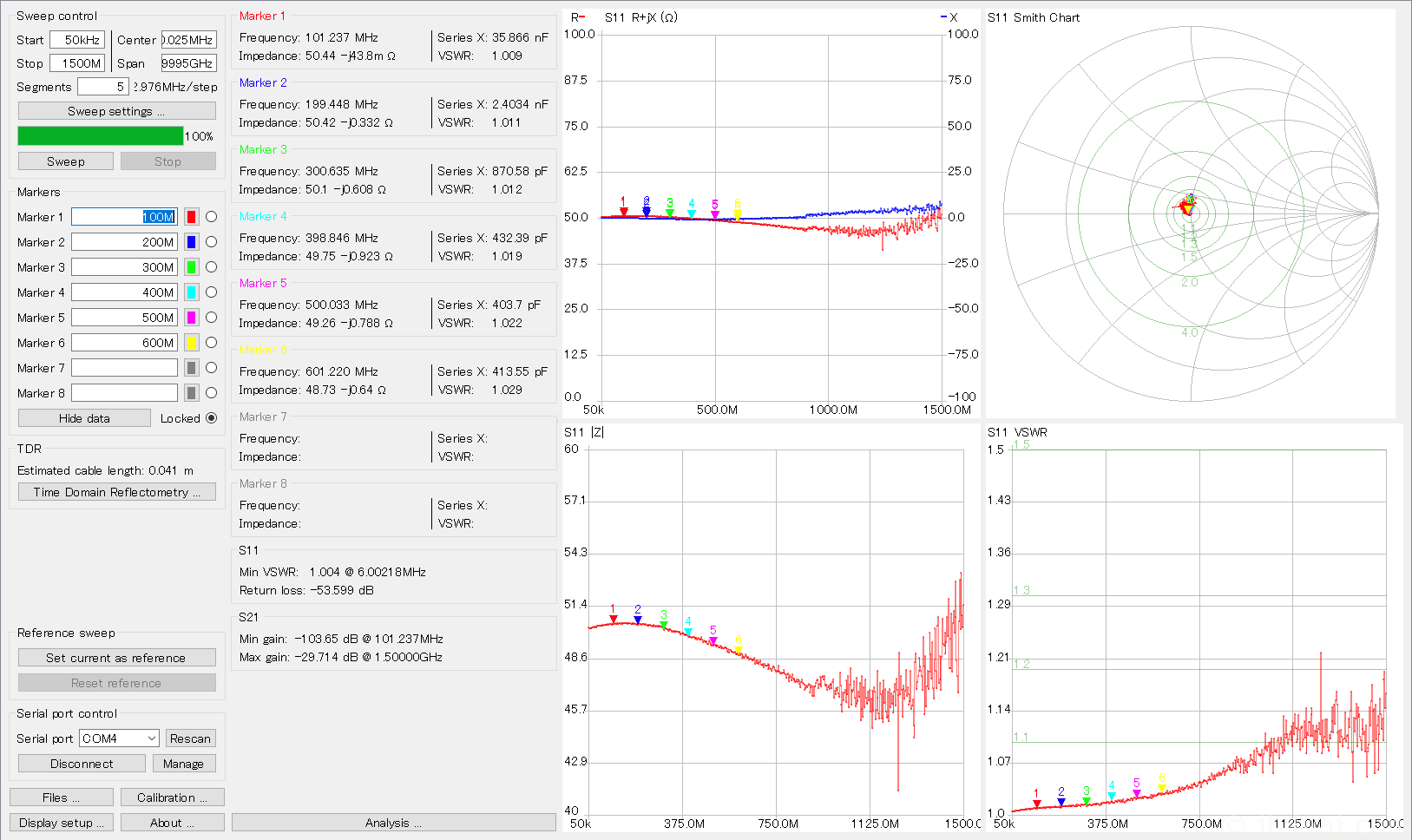Open the Marker 8 gray color swatch
The width and height of the screenshot is (1412, 840).
(192, 393)
